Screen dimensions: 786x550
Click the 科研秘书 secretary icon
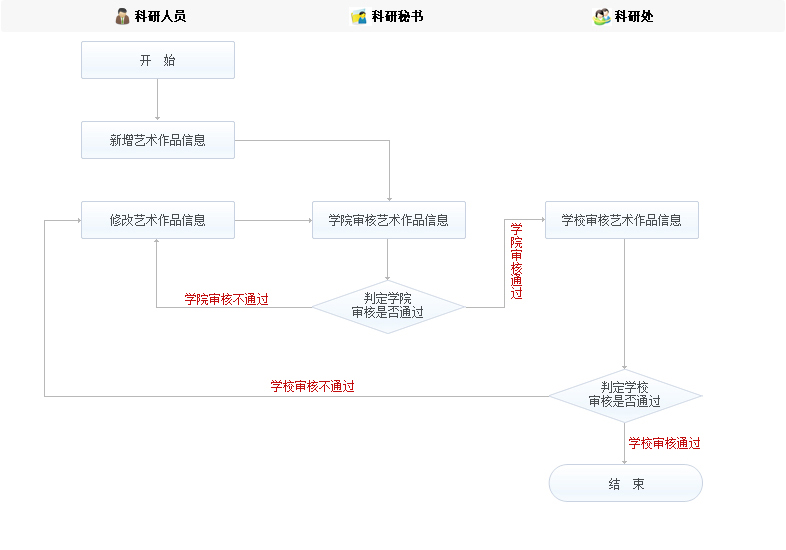359,16
